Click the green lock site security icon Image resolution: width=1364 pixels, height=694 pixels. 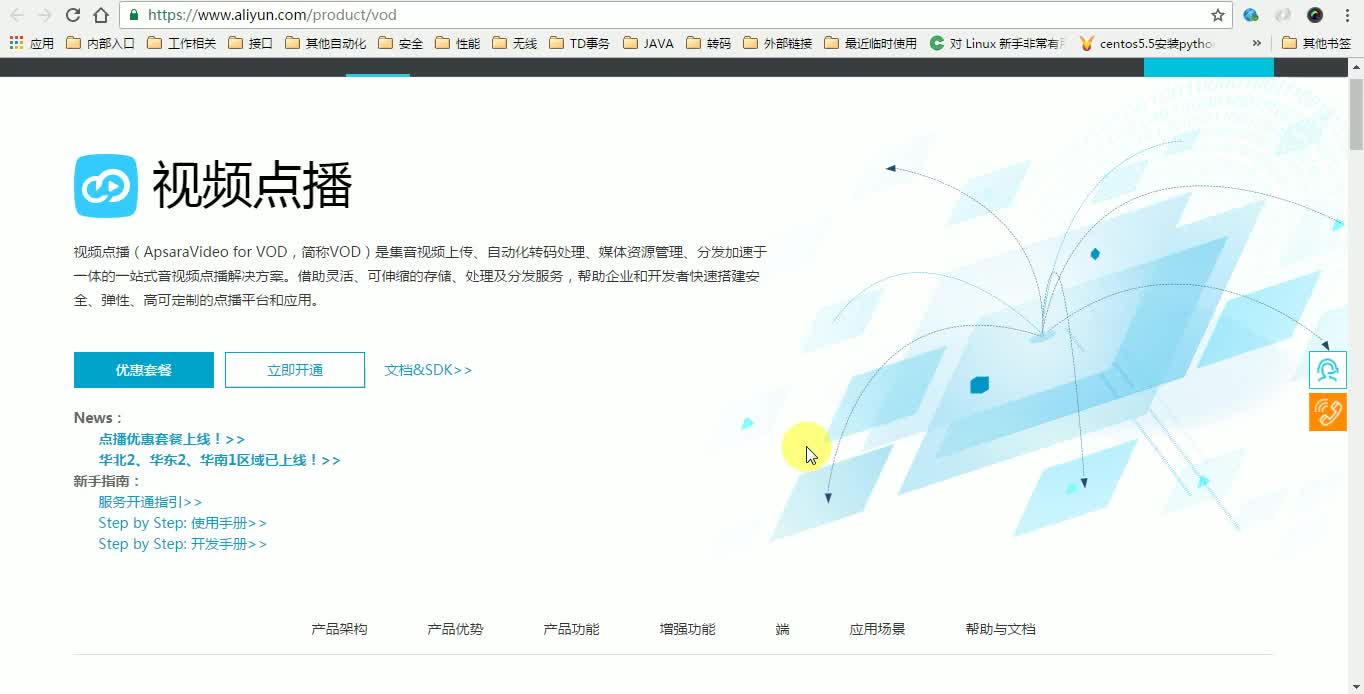(x=134, y=15)
